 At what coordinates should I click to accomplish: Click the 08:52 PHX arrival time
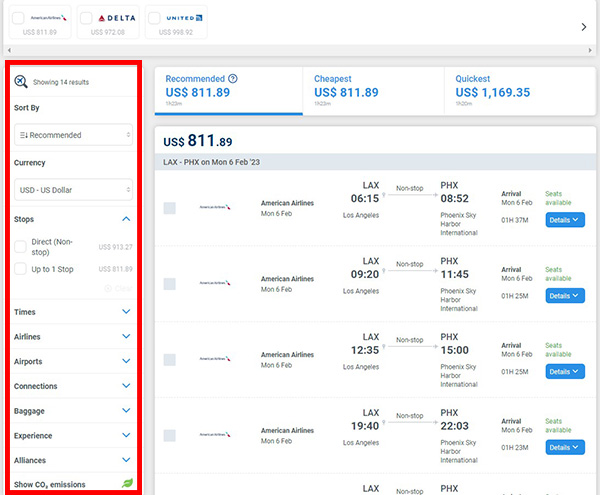click(454, 198)
